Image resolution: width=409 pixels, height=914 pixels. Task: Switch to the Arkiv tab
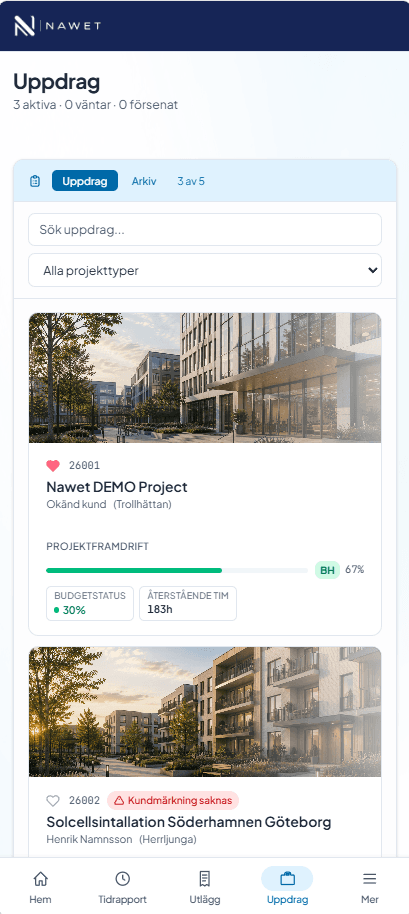144,181
